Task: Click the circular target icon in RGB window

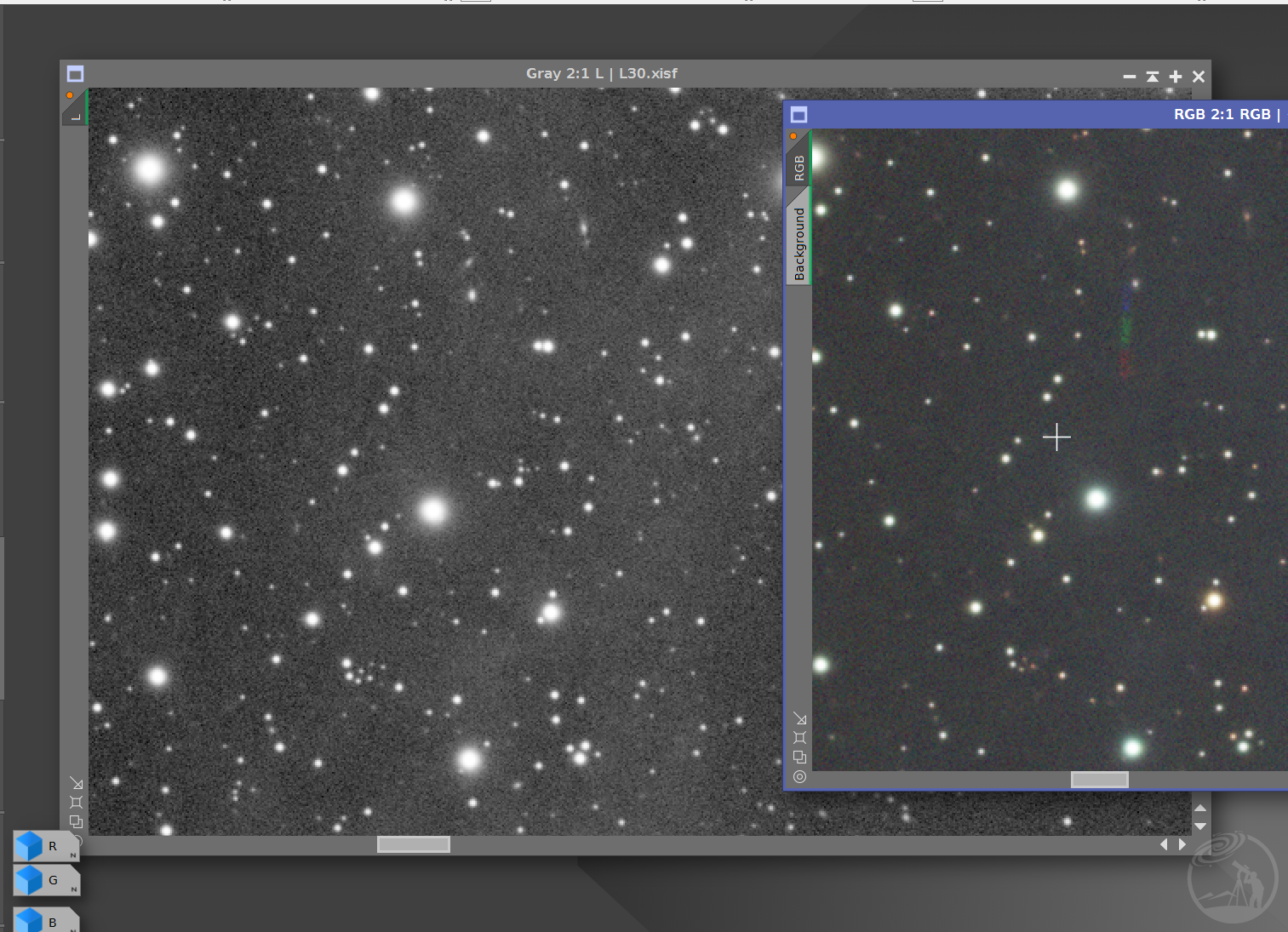Action: 799,776
